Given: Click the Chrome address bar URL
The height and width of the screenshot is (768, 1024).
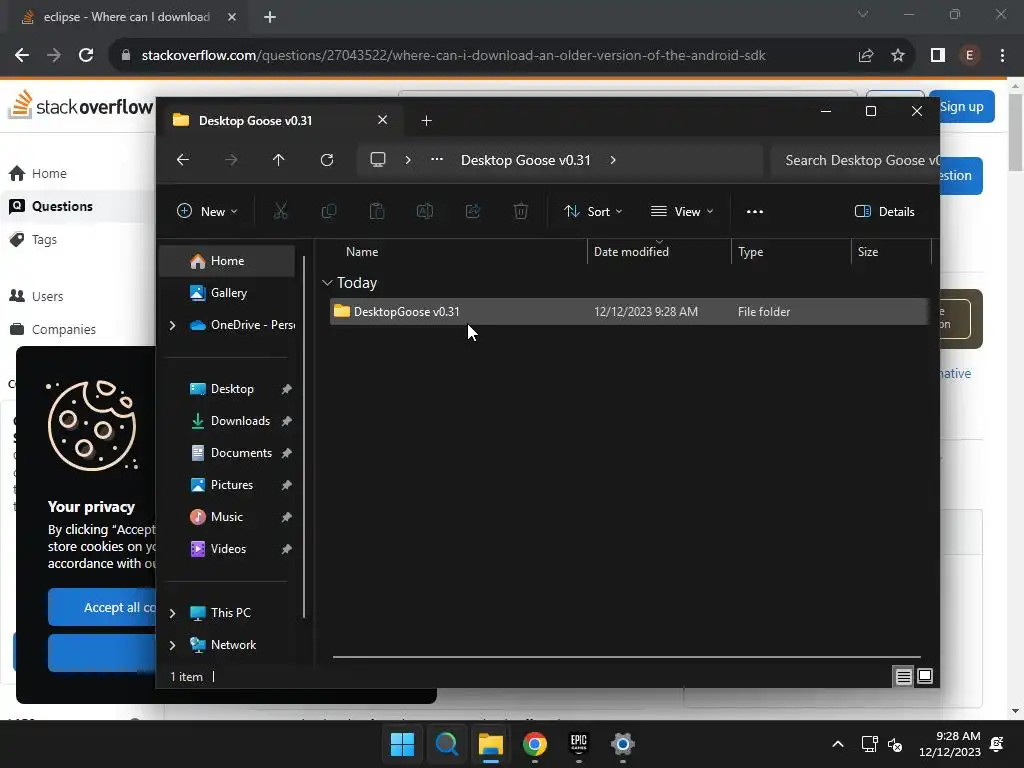Looking at the screenshot, I should tap(453, 56).
